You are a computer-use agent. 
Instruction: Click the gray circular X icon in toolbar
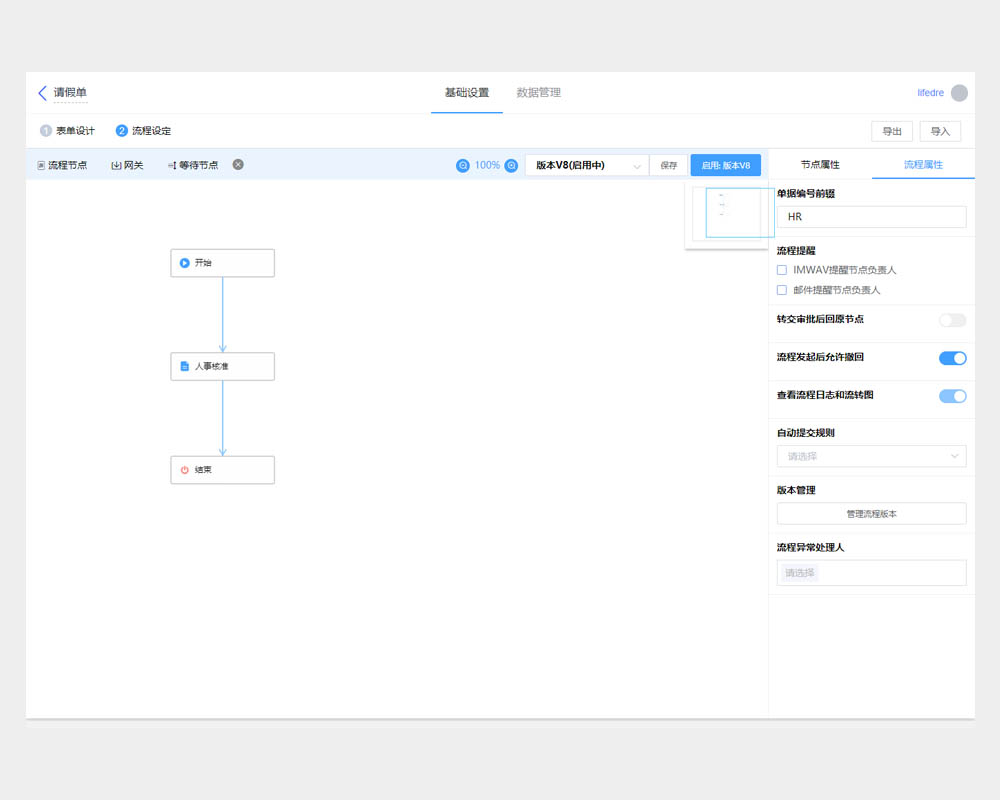point(238,164)
